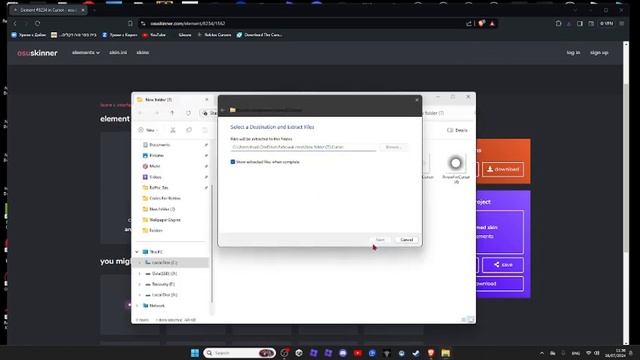Close the New folder (7) Explorer tab
This screenshot has height=360, width=640.
[207, 100]
